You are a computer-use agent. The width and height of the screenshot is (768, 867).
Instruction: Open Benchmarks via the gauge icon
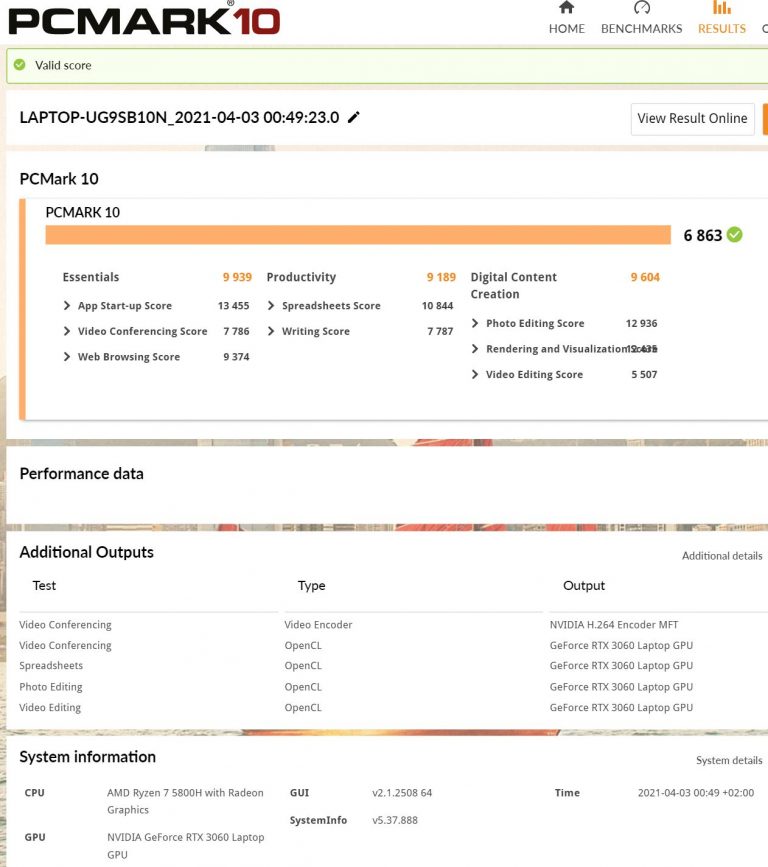click(641, 8)
